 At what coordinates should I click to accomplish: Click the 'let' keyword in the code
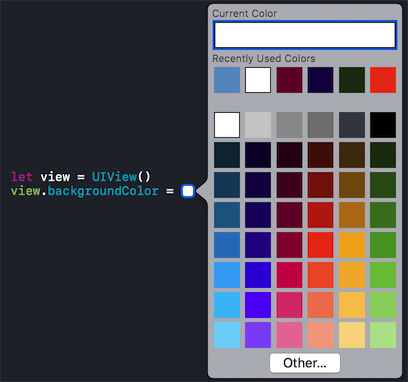tap(22, 177)
